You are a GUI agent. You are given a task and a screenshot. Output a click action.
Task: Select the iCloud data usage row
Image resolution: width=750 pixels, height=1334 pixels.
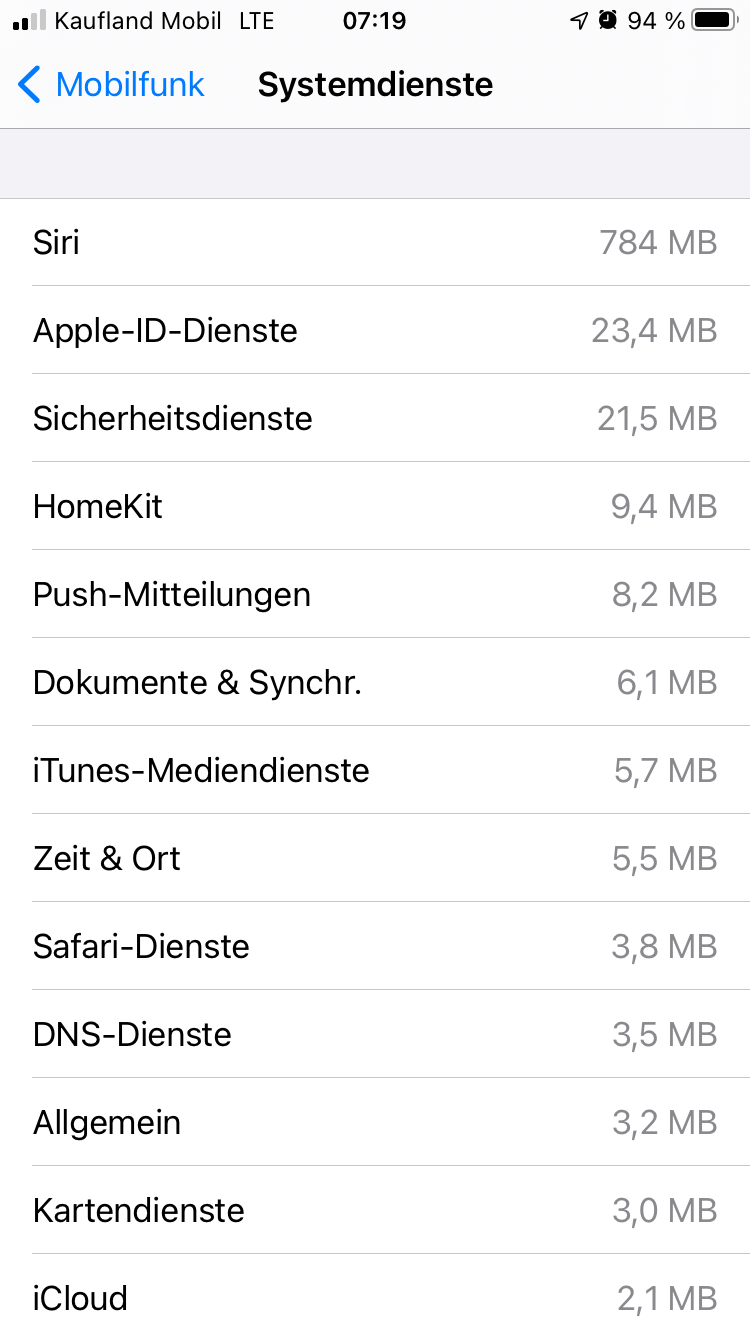point(375,1298)
